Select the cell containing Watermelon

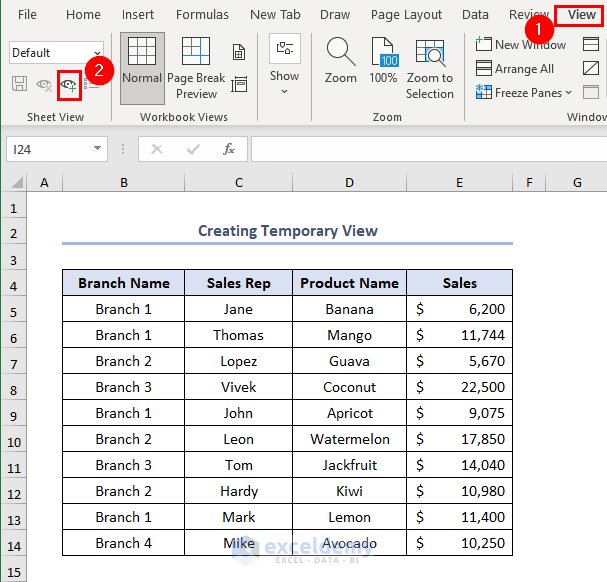point(349,439)
